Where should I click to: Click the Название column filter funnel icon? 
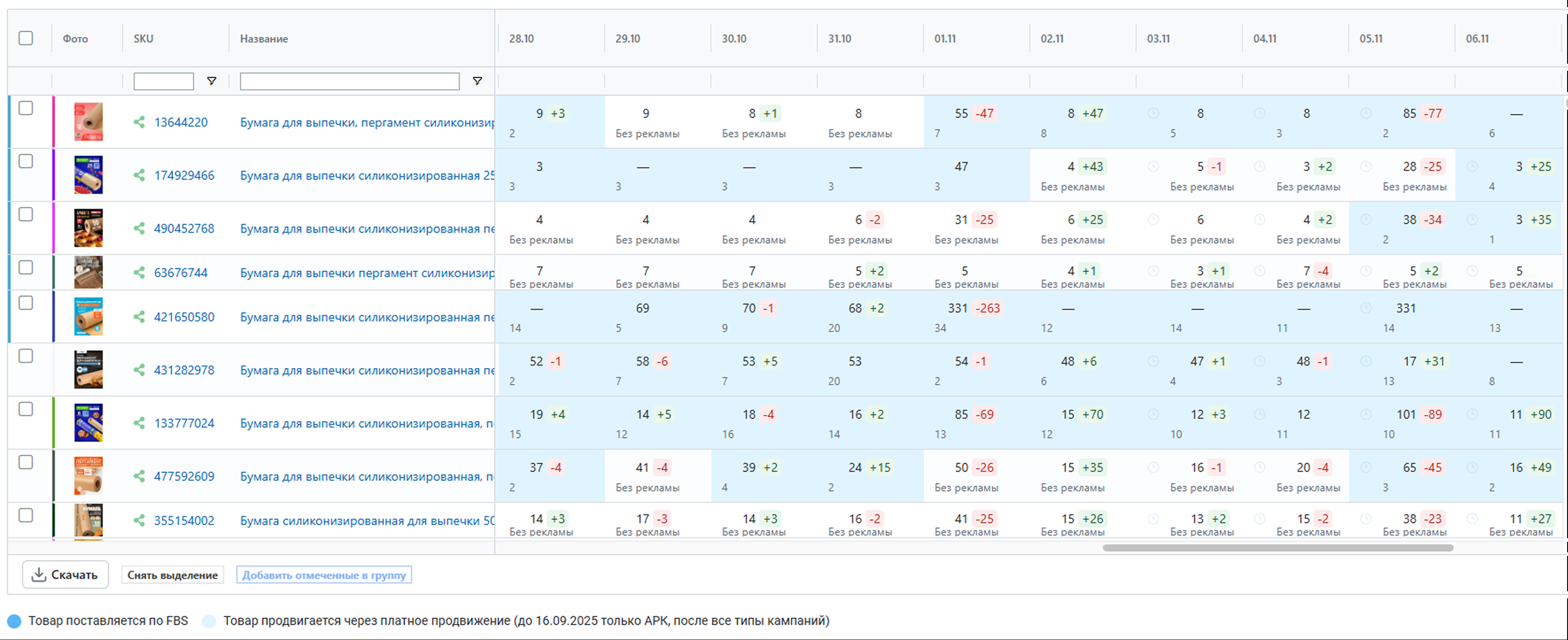point(477,81)
